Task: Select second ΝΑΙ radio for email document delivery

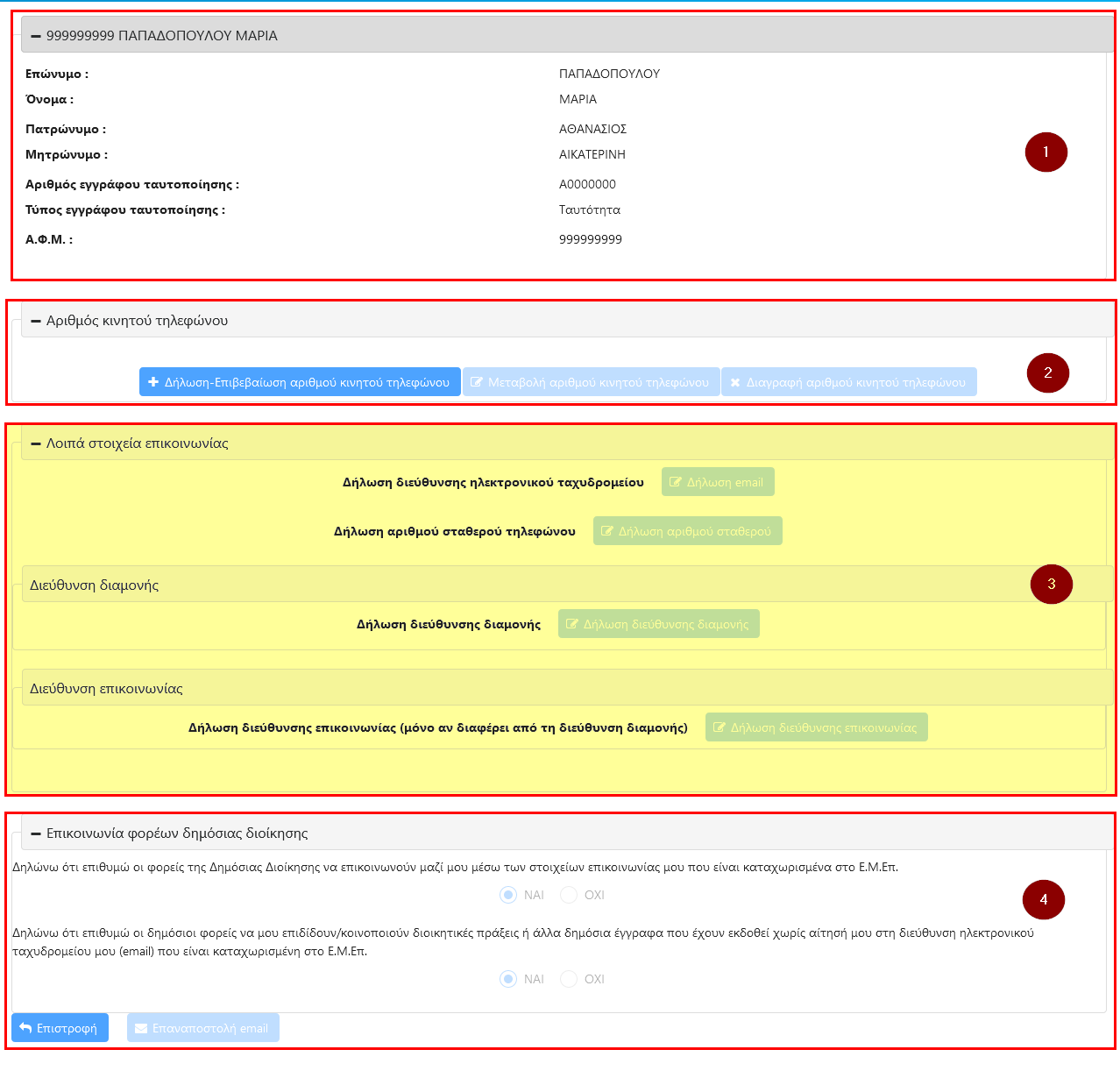Action: click(x=508, y=979)
